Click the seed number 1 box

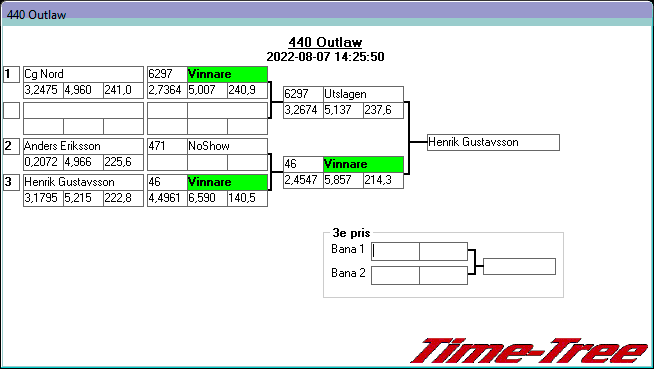[11, 74]
